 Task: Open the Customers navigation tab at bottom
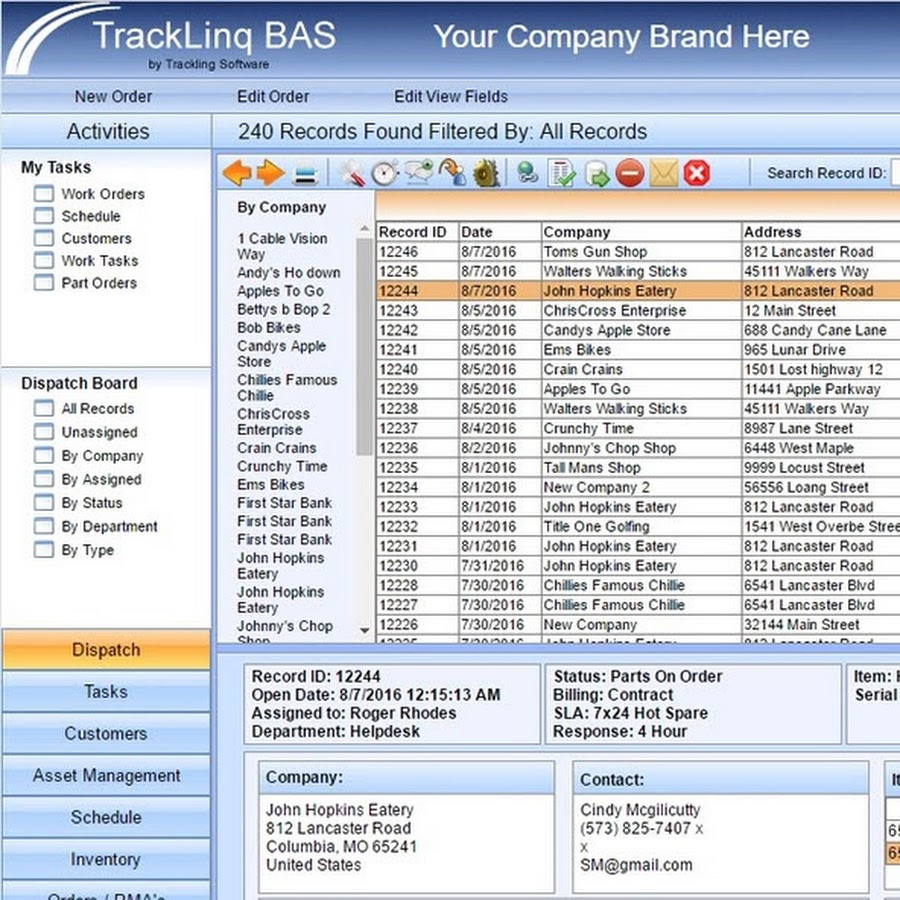(106, 734)
